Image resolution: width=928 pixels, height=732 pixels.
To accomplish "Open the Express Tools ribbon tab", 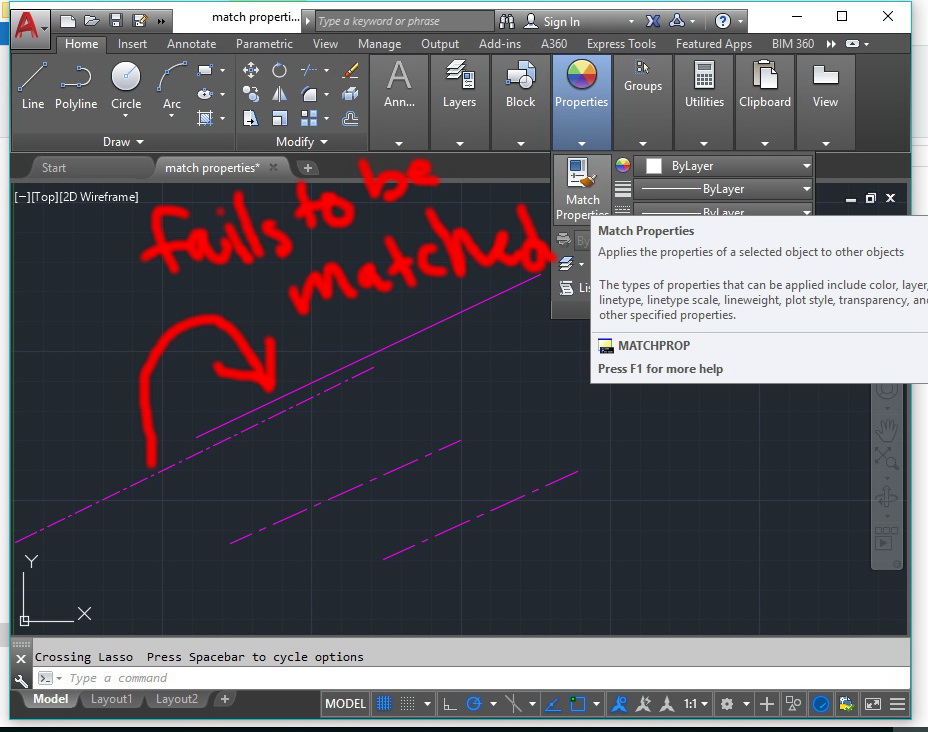I will point(620,43).
